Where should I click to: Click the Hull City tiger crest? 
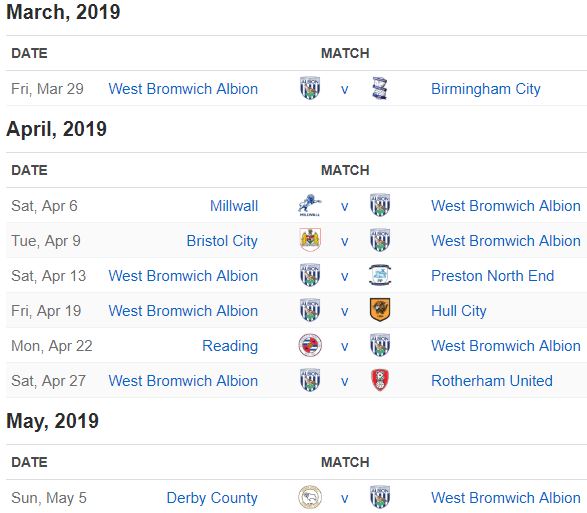point(380,310)
